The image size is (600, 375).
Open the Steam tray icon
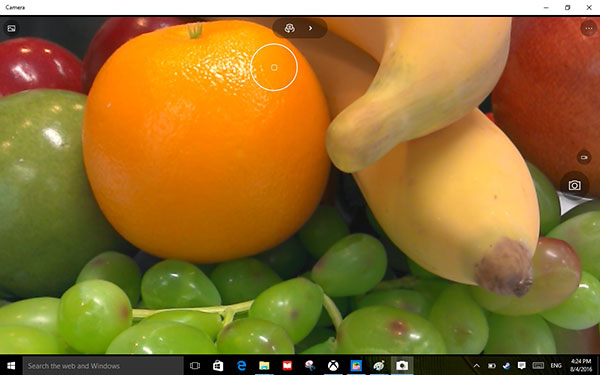pyautogui.click(x=506, y=366)
